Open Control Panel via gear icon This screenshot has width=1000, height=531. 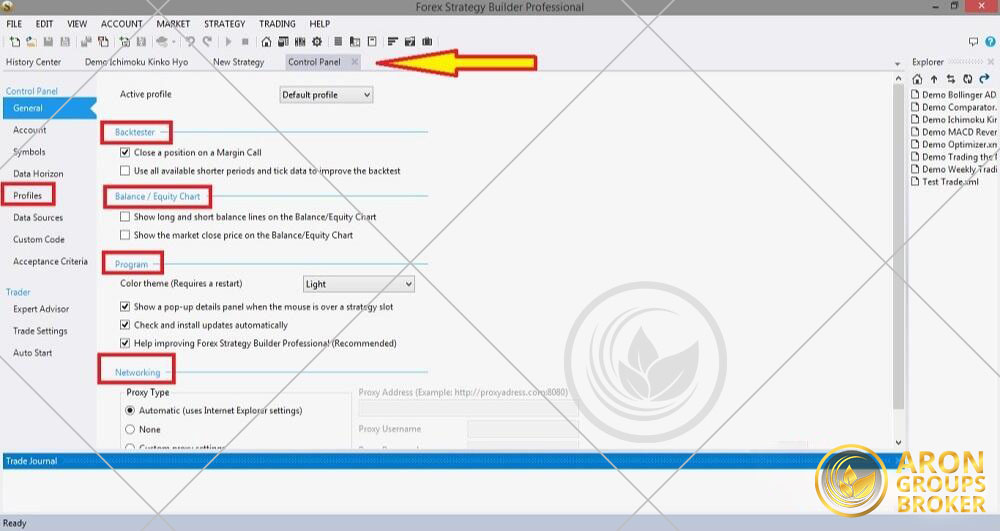(317, 42)
